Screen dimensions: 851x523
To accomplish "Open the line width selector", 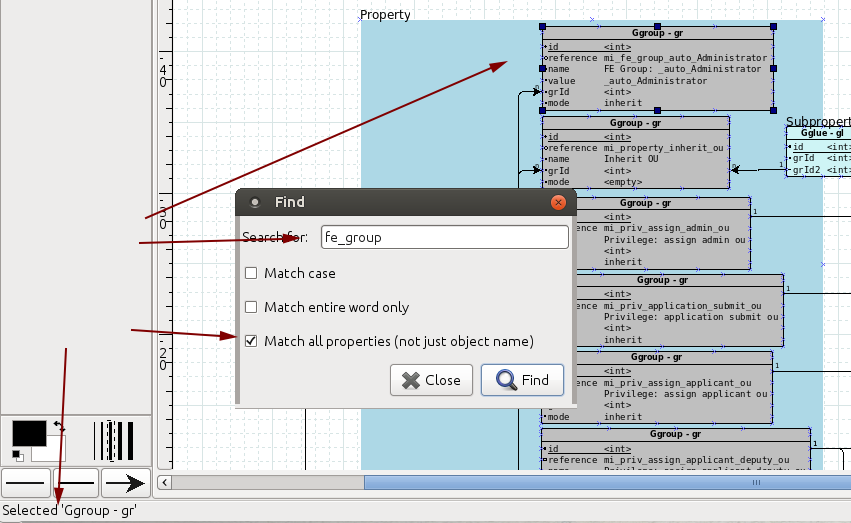I will [113, 440].
